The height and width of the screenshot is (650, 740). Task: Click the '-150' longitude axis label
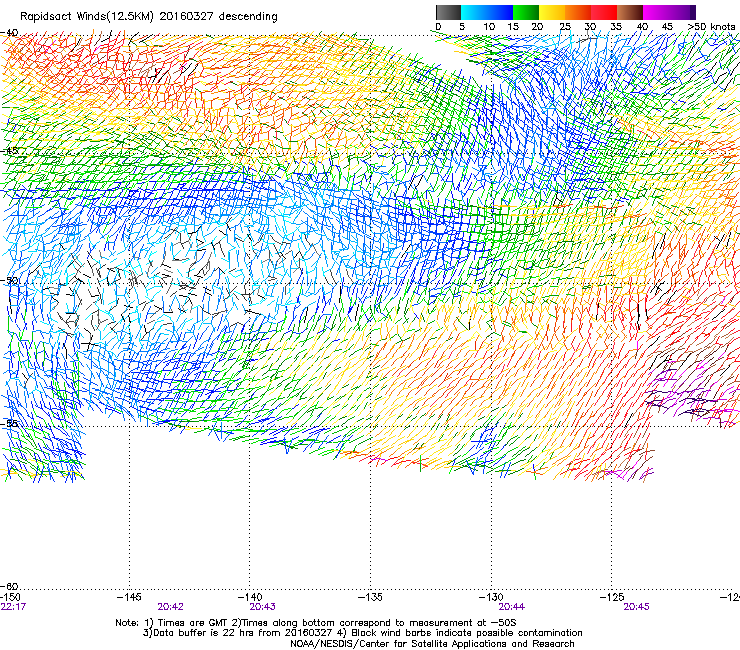(10, 598)
